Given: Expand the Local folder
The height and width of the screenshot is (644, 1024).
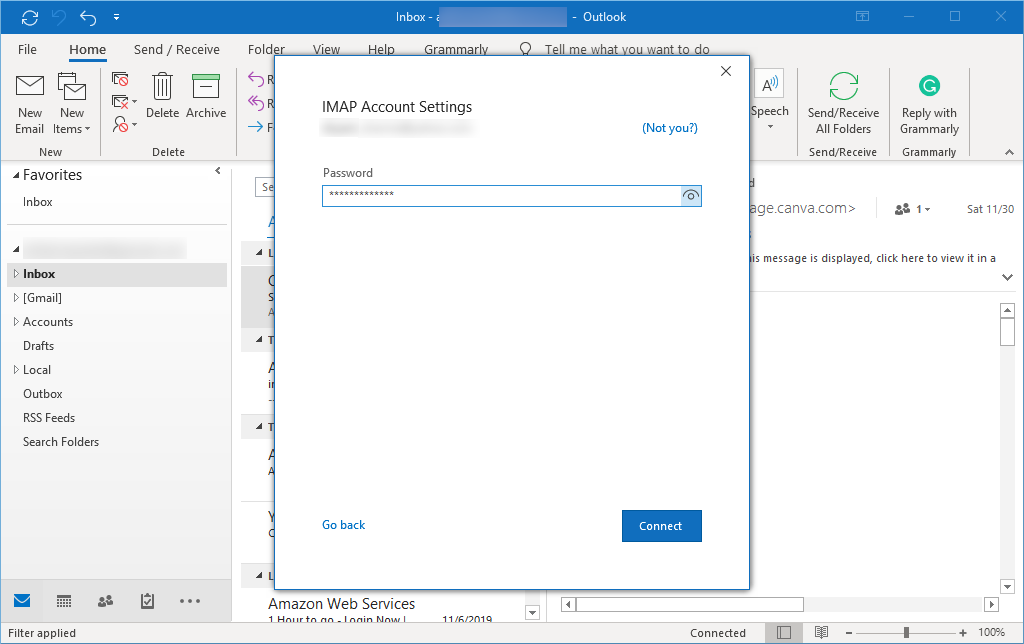Looking at the screenshot, I should 16,370.
